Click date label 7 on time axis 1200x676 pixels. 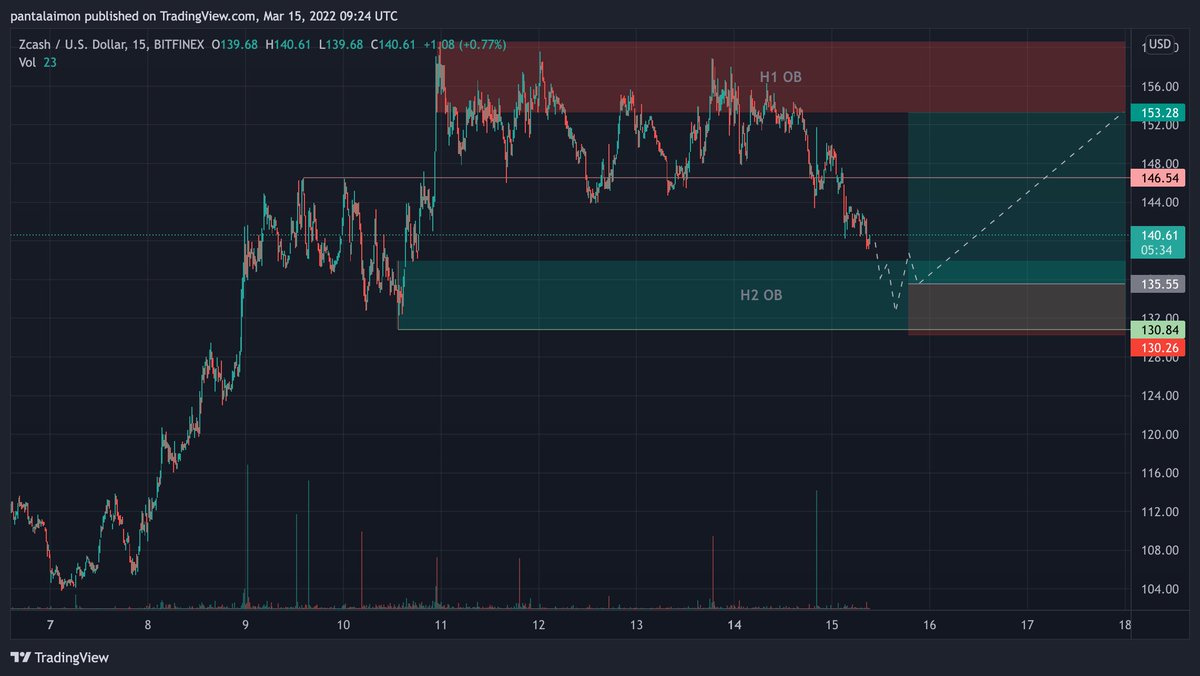pos(49,625)
